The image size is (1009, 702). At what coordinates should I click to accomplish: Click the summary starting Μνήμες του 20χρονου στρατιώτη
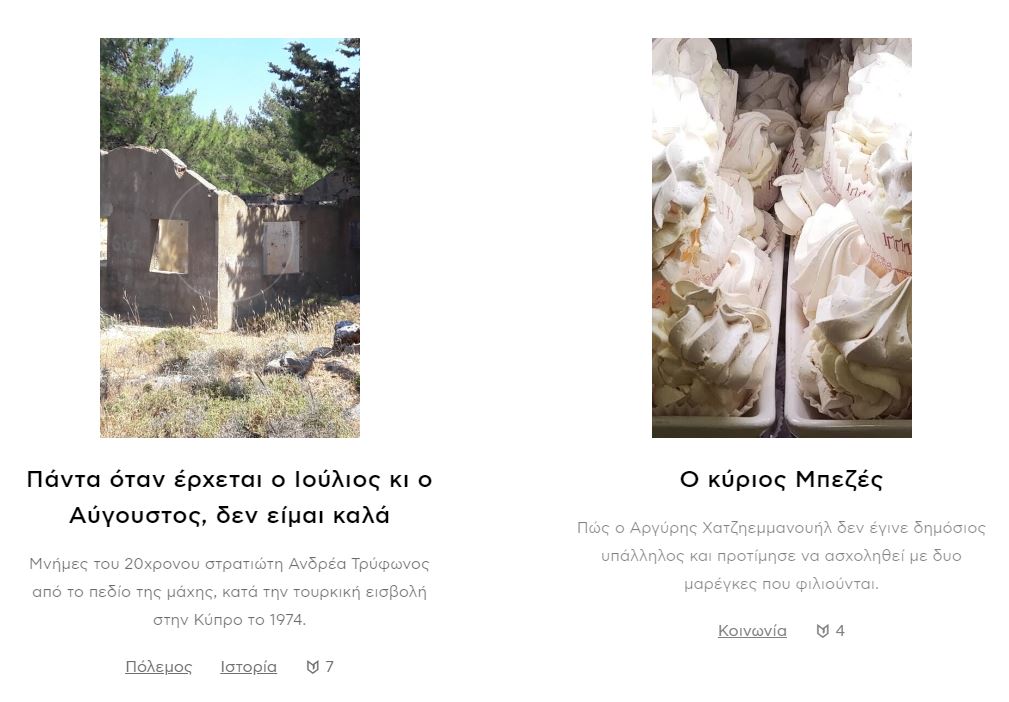[x=230, y=592]
